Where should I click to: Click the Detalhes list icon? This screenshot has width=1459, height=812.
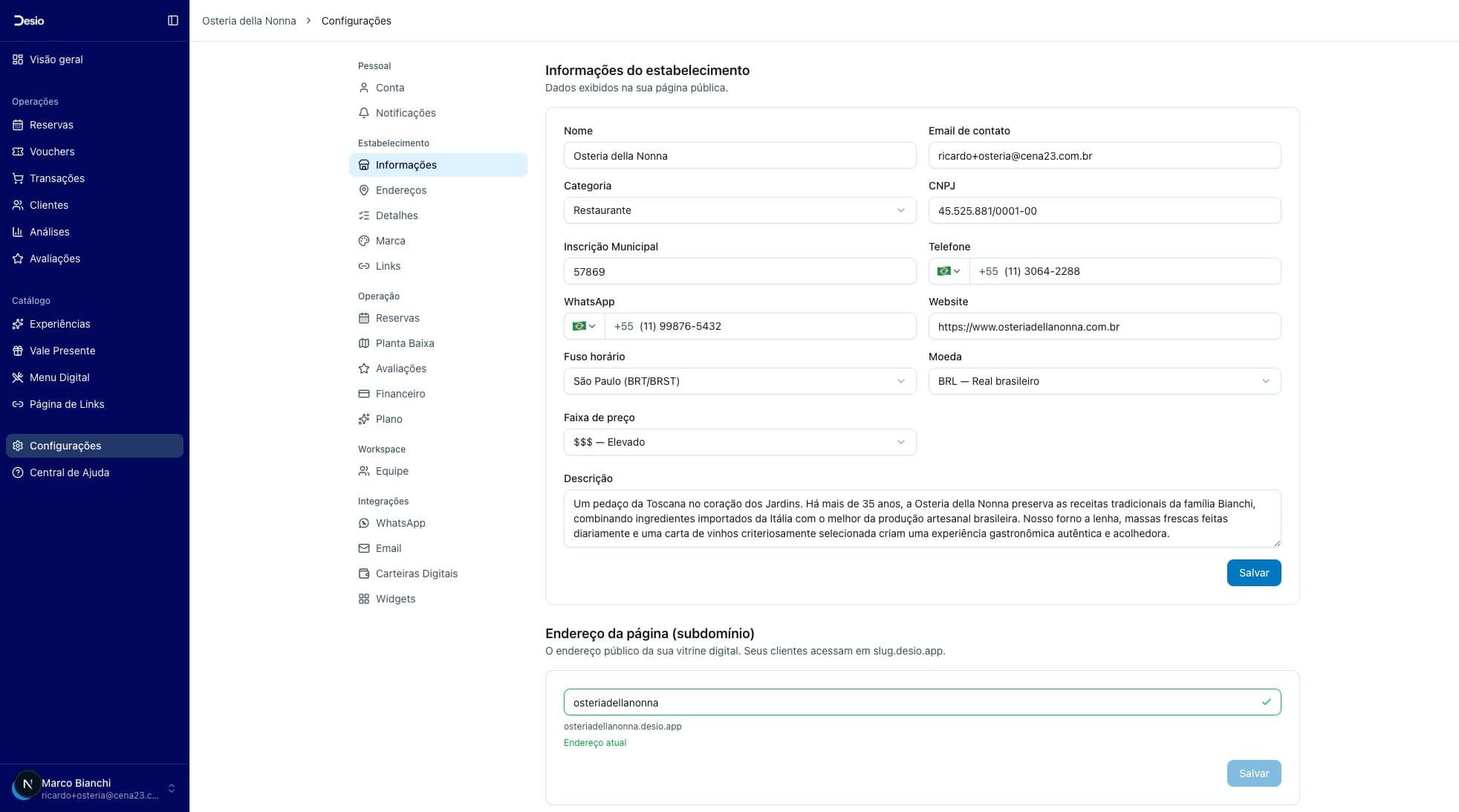(x=364, y=215)
